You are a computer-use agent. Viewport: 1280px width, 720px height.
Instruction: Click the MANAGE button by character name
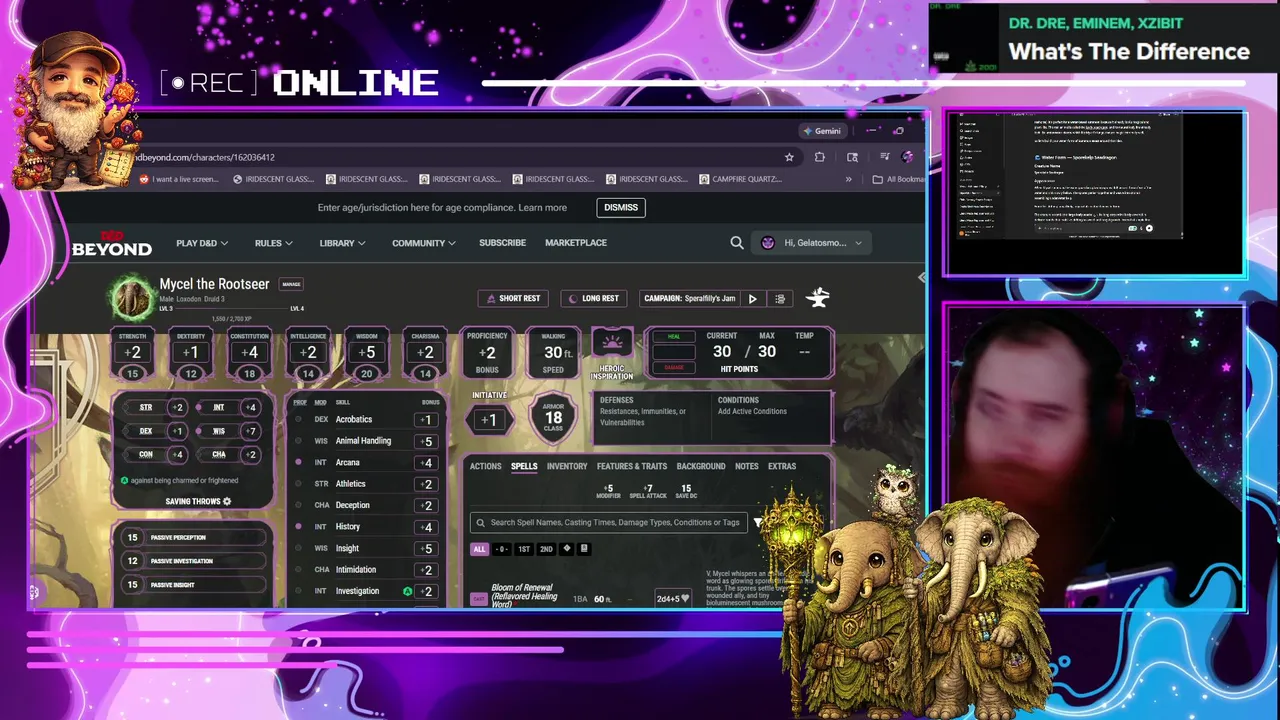coord(291,284)
